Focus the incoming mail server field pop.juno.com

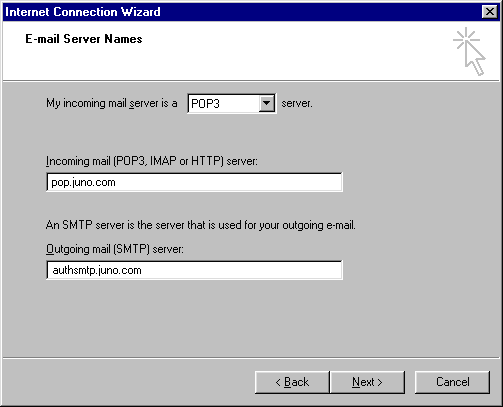tap(194, 182)
